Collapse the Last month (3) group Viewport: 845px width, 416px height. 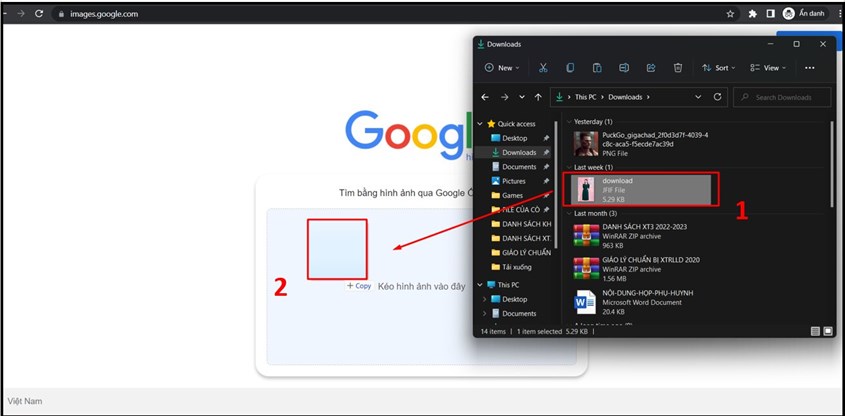pyautogui.click(x=569, y=213)
